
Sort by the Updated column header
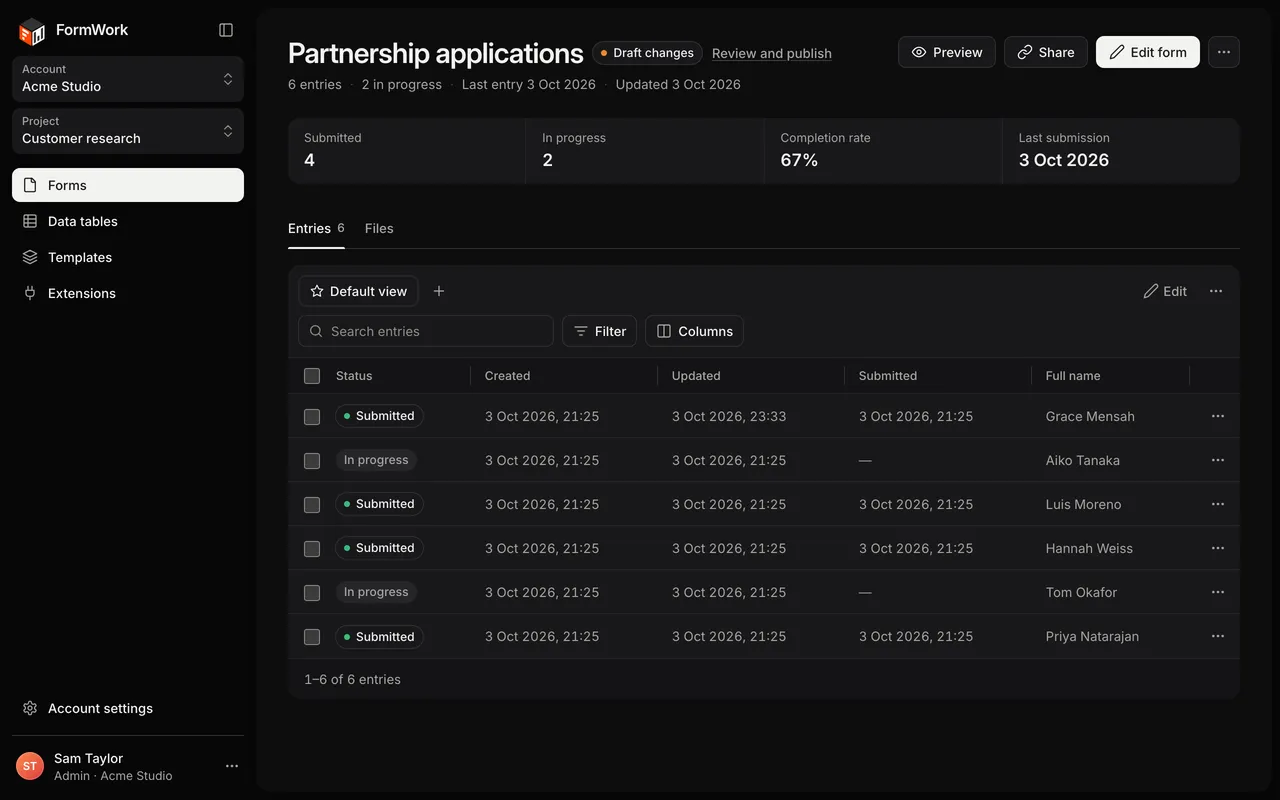click(696, 376)
